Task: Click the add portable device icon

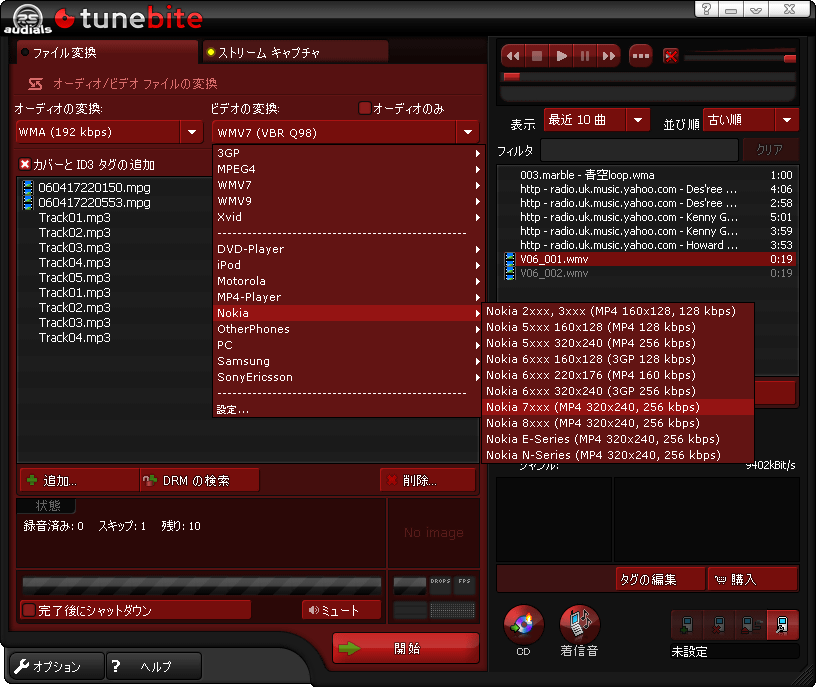Action: 687,625
